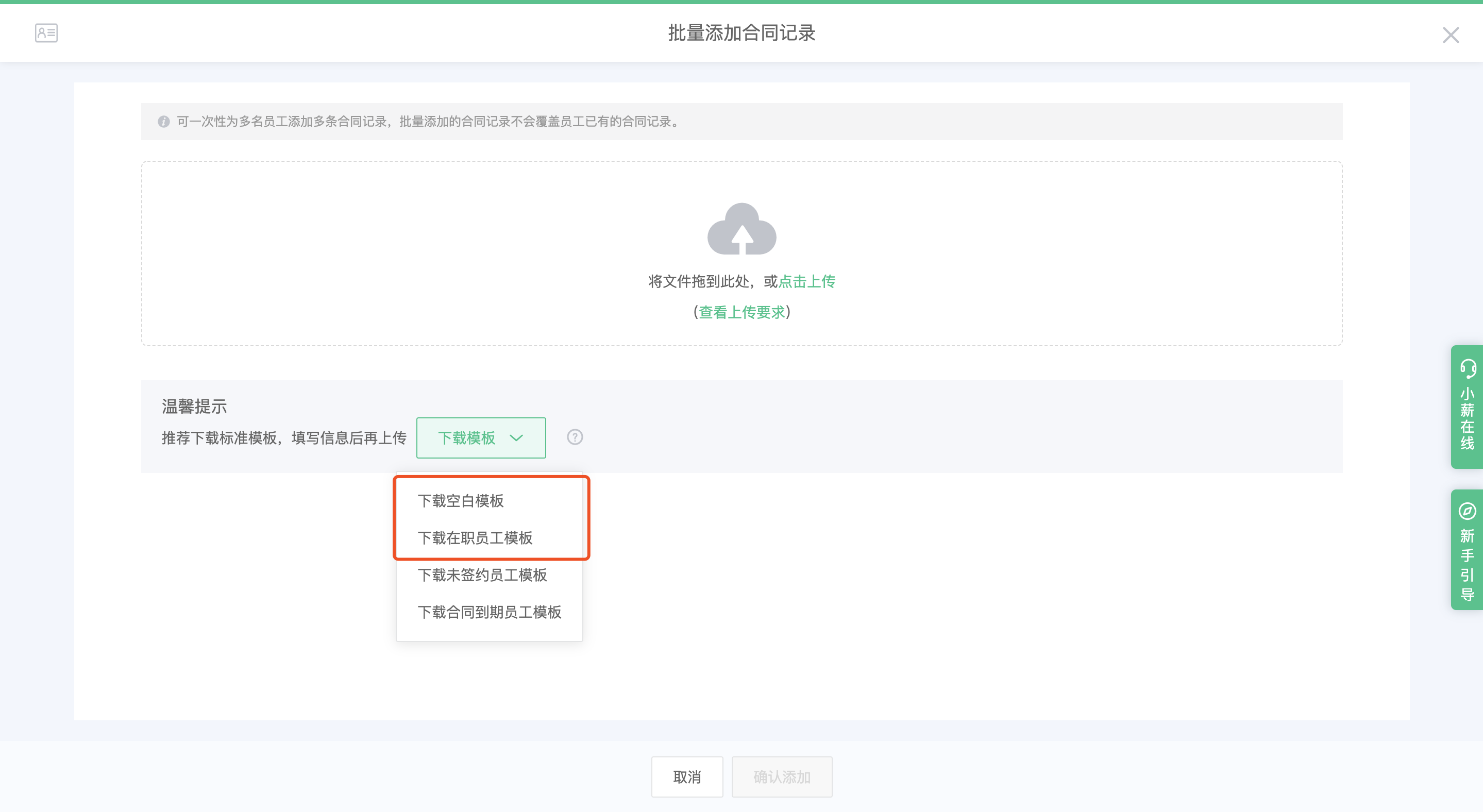Open the 新手引导 guide side tab
The image size is (1483, 812).
coord(1467,550)
